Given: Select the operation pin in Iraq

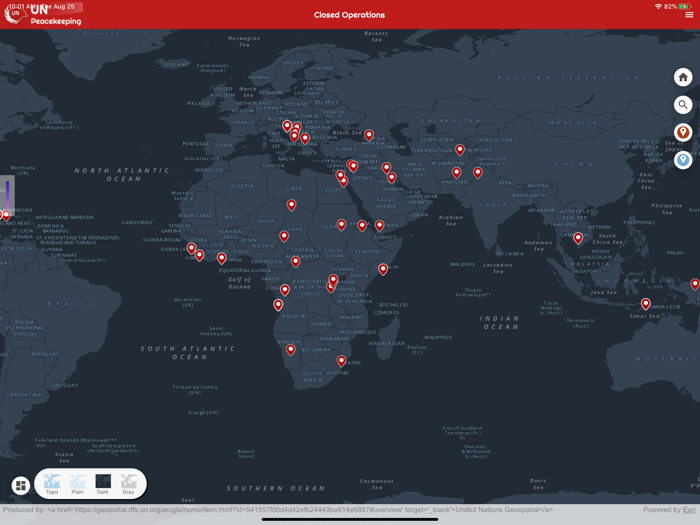Looking at the screenshot, I should pyautogui.click(x=387, y=167).
